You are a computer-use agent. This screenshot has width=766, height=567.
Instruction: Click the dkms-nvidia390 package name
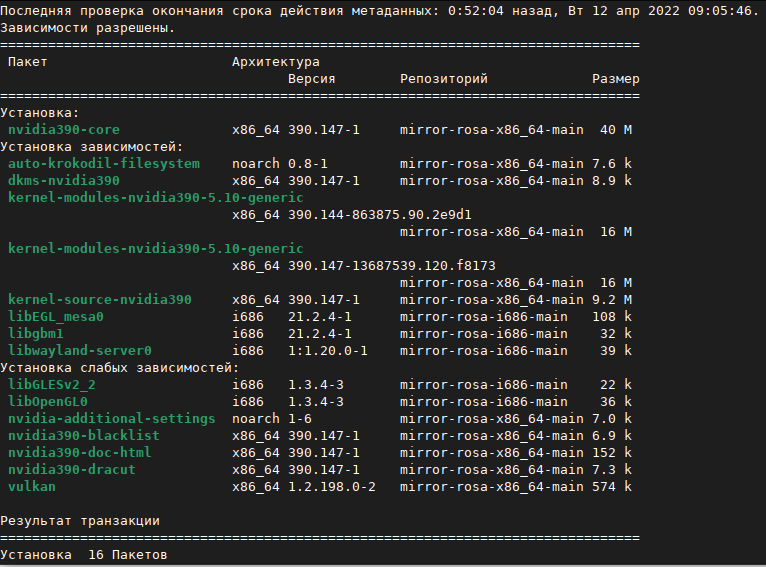click(x=63, y=181)
